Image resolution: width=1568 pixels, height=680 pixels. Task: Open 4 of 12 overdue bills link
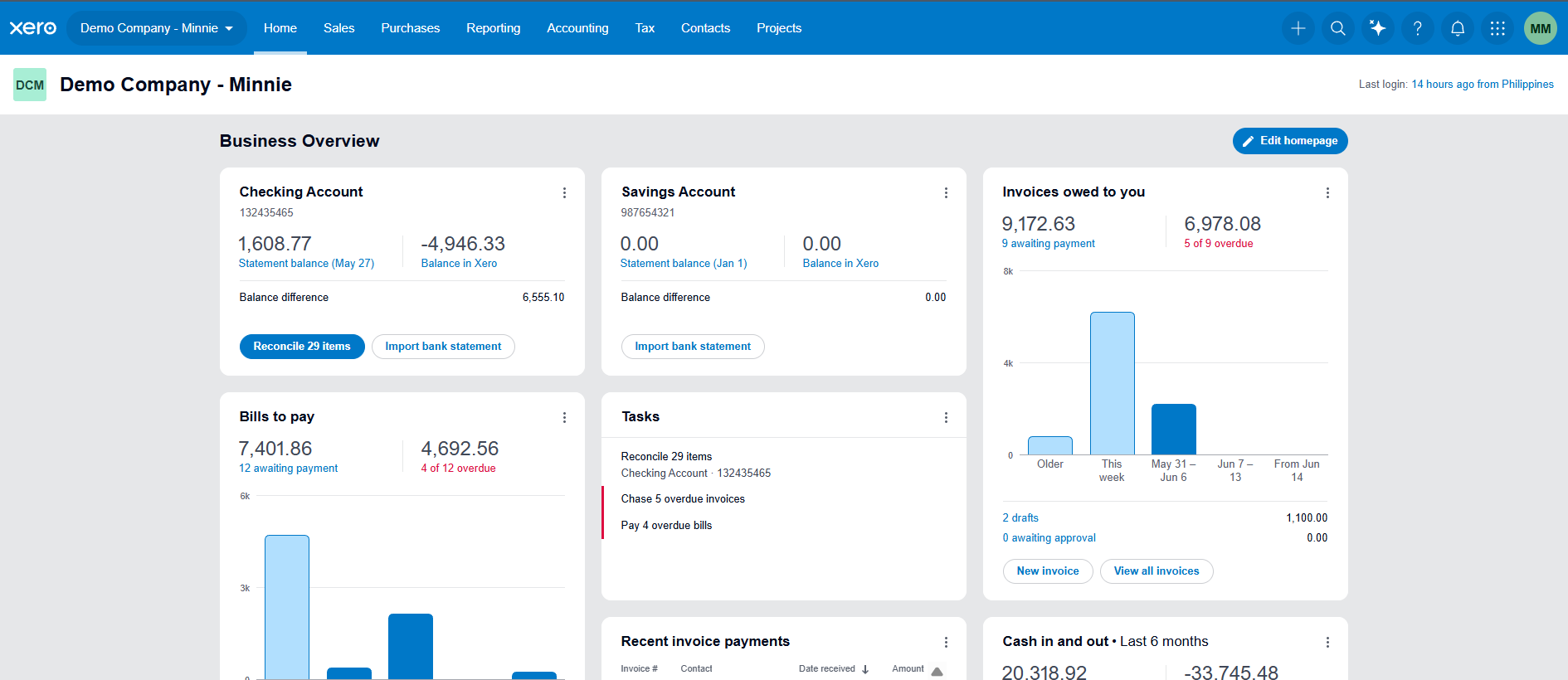point(458,469)
